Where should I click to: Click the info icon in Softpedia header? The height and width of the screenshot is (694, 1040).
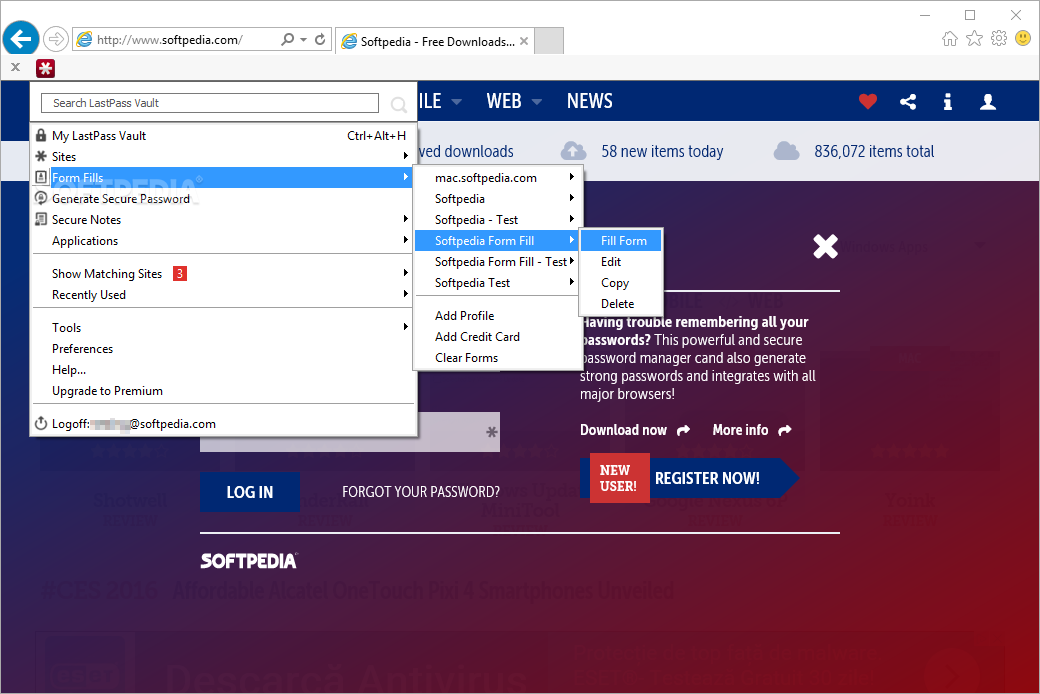(948, 102)
